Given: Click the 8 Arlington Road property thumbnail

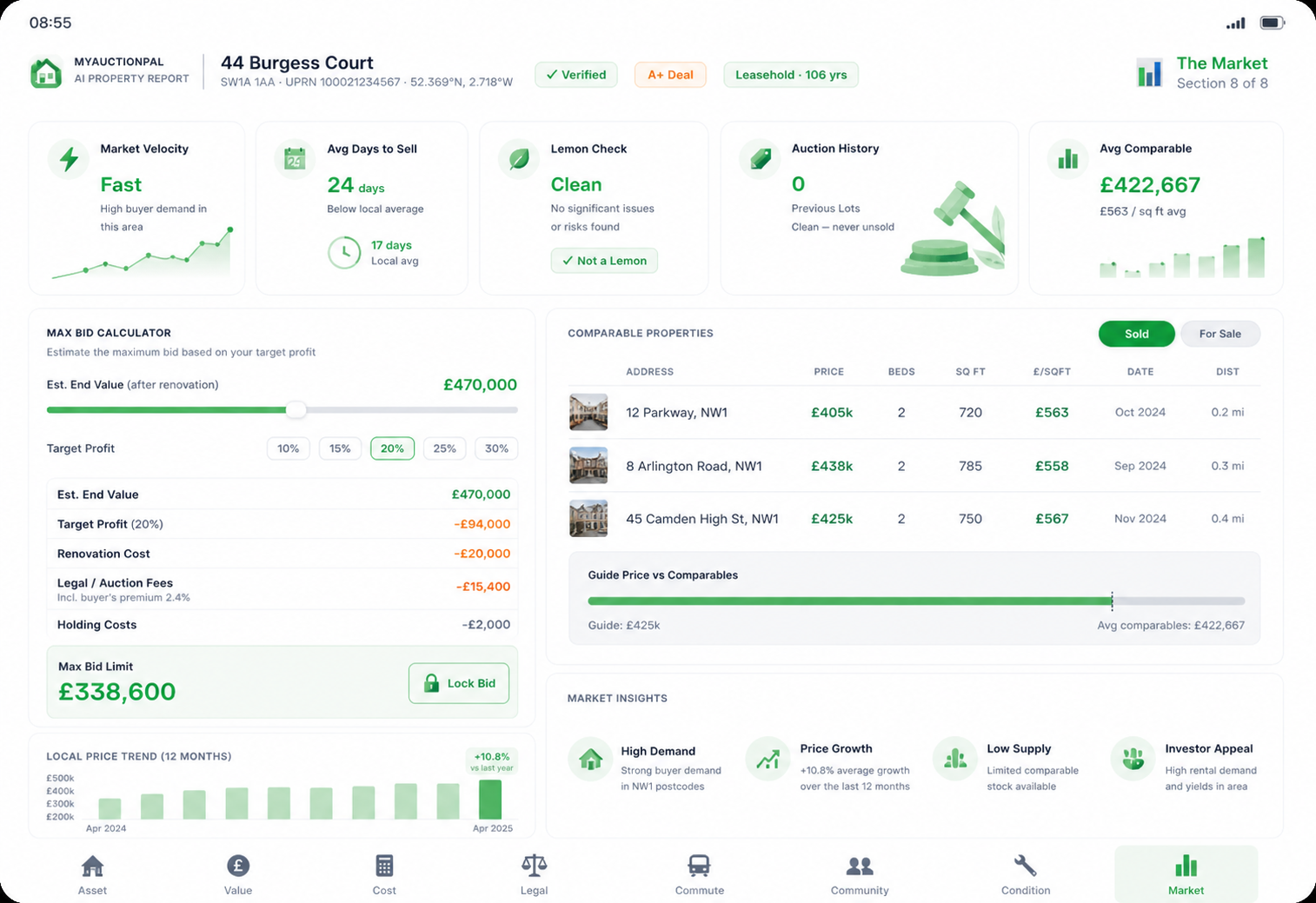Looking at the screenshot, I should [x=588, y=466].
